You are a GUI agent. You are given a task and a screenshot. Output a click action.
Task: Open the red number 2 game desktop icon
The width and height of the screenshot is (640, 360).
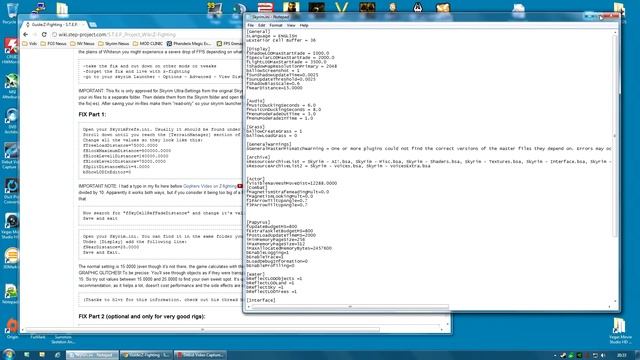pos(266,7)
